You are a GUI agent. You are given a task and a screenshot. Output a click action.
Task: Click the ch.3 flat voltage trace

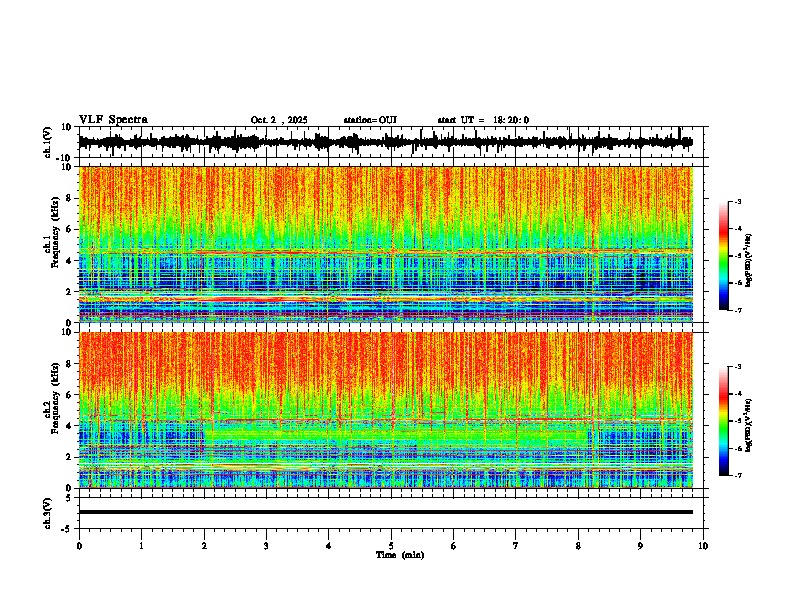coord(385,512)
